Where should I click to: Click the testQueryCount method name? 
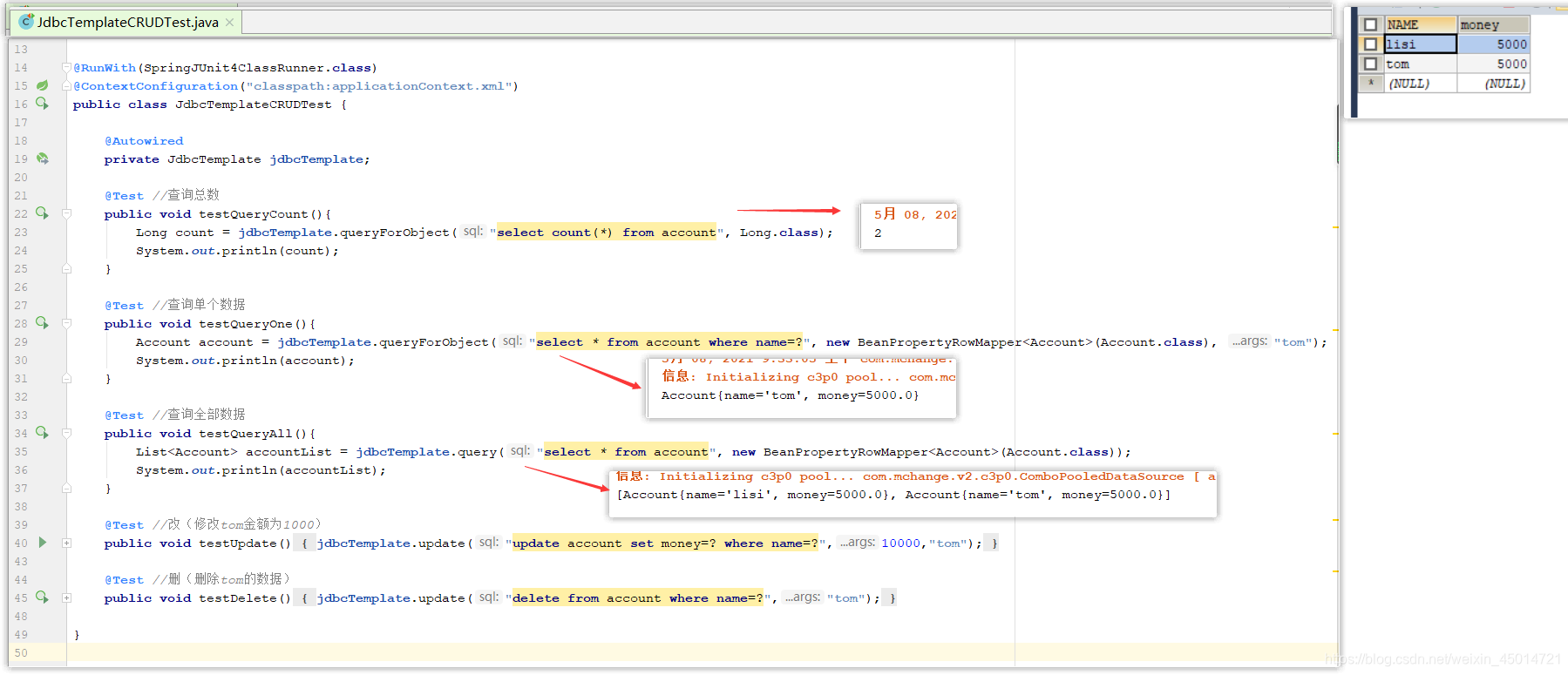click(254, 214)
